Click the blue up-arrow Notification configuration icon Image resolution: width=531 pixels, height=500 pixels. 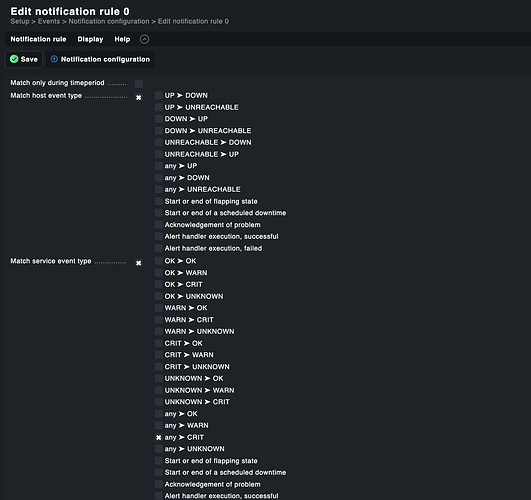(x=54, y=59)
